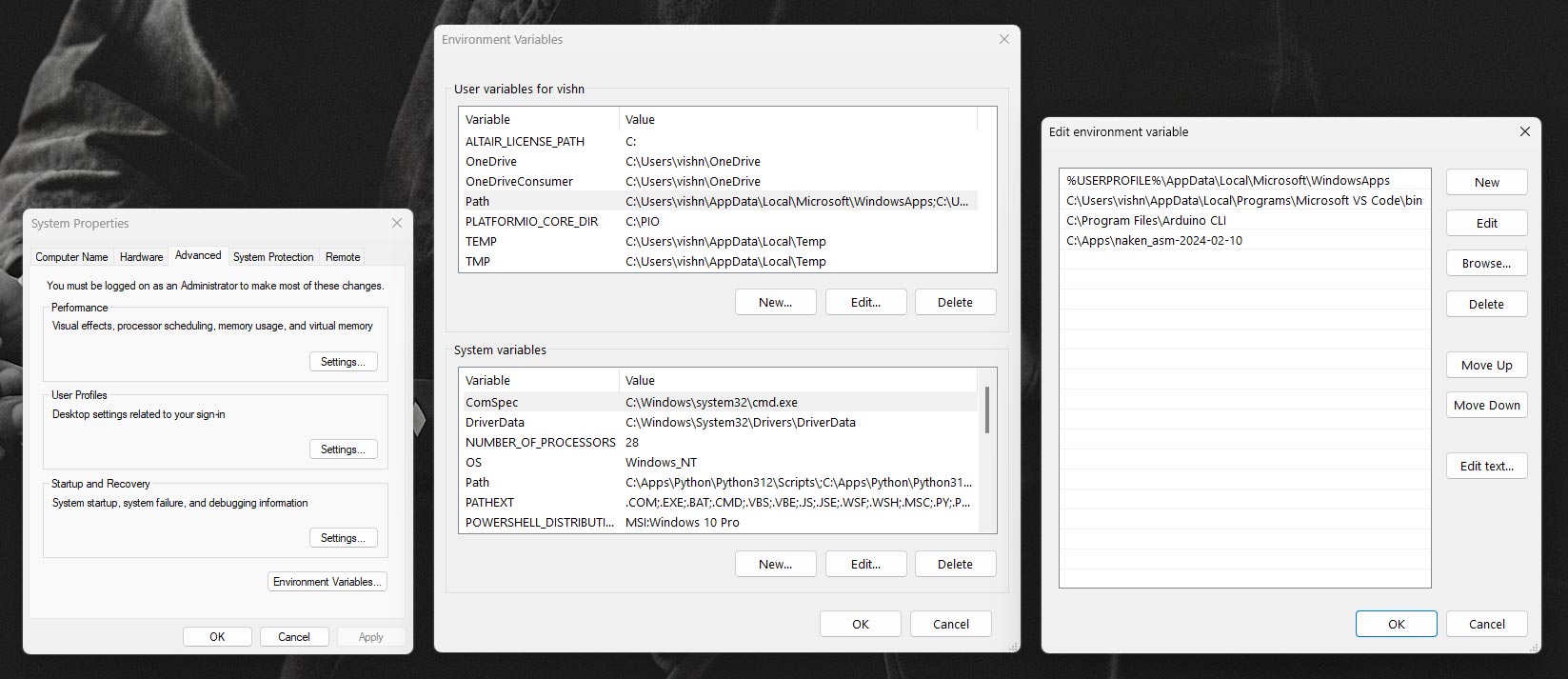The height and width of the screenshot is (679, 1568).
Task: Click the Environment Variables... button
Action: pos(327,582)
